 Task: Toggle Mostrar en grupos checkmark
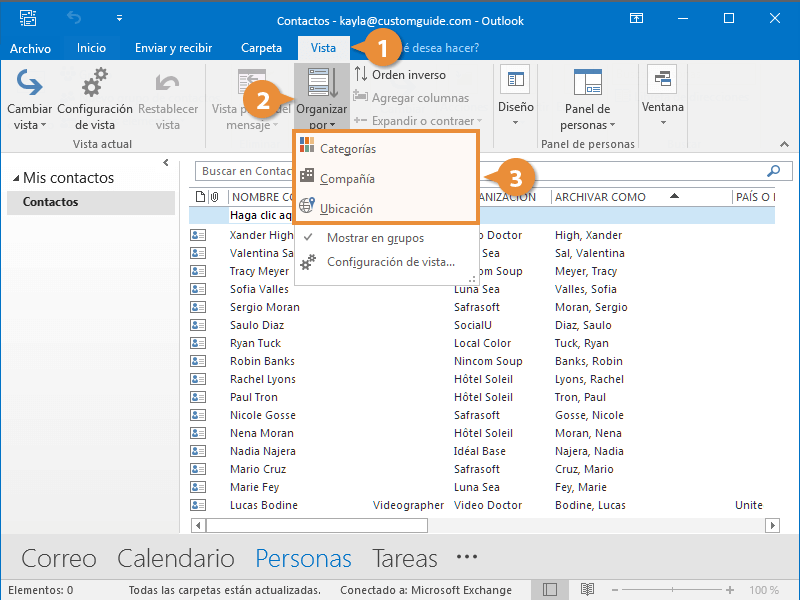(308, 238)
